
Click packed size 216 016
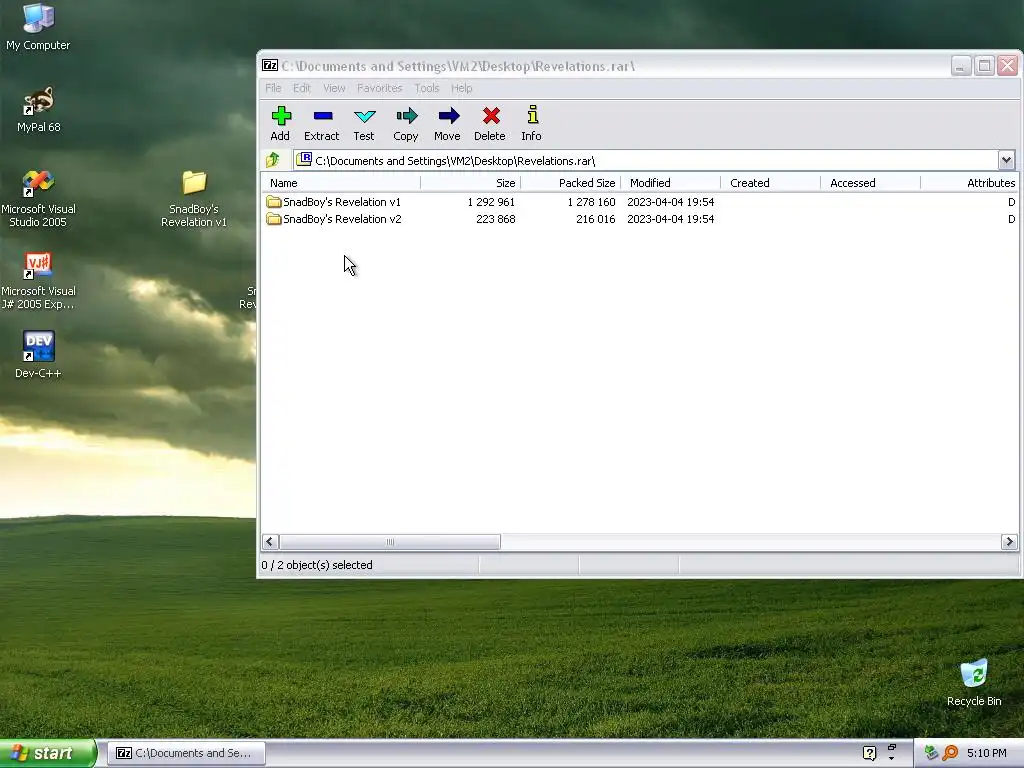[596, 219]
